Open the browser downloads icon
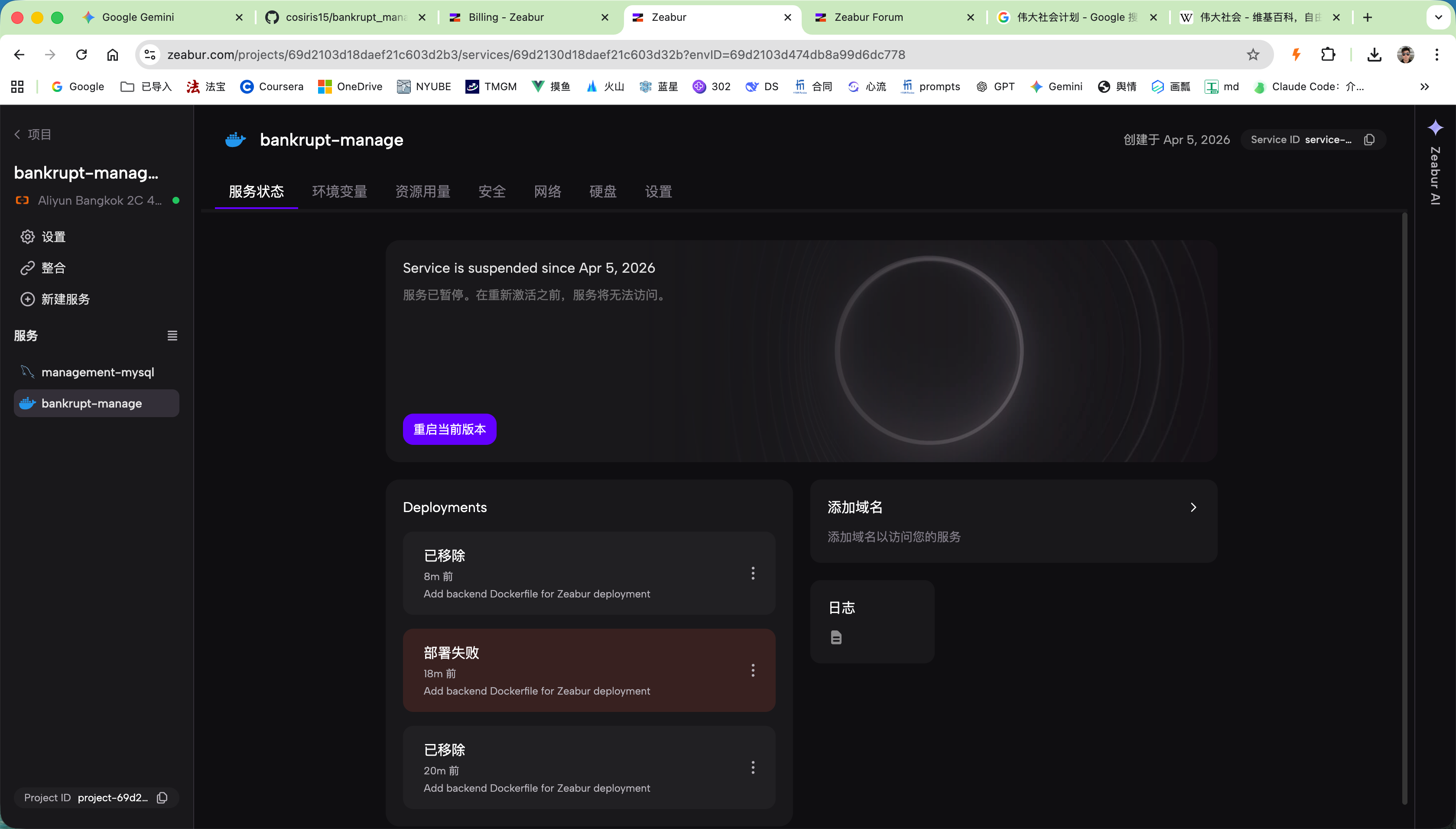The height and width of the screenshot is (829, 1456). click(1374, 55)
